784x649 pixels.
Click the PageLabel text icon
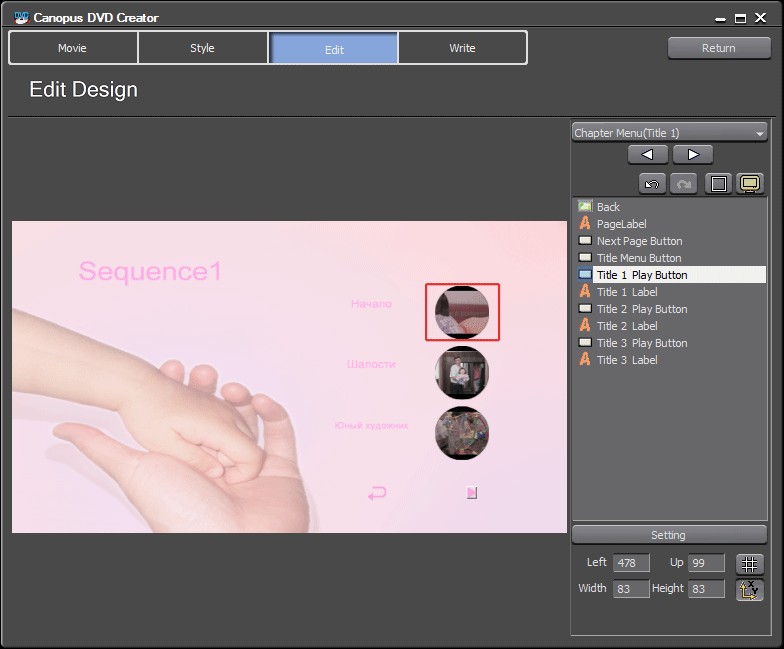point(585,223)
